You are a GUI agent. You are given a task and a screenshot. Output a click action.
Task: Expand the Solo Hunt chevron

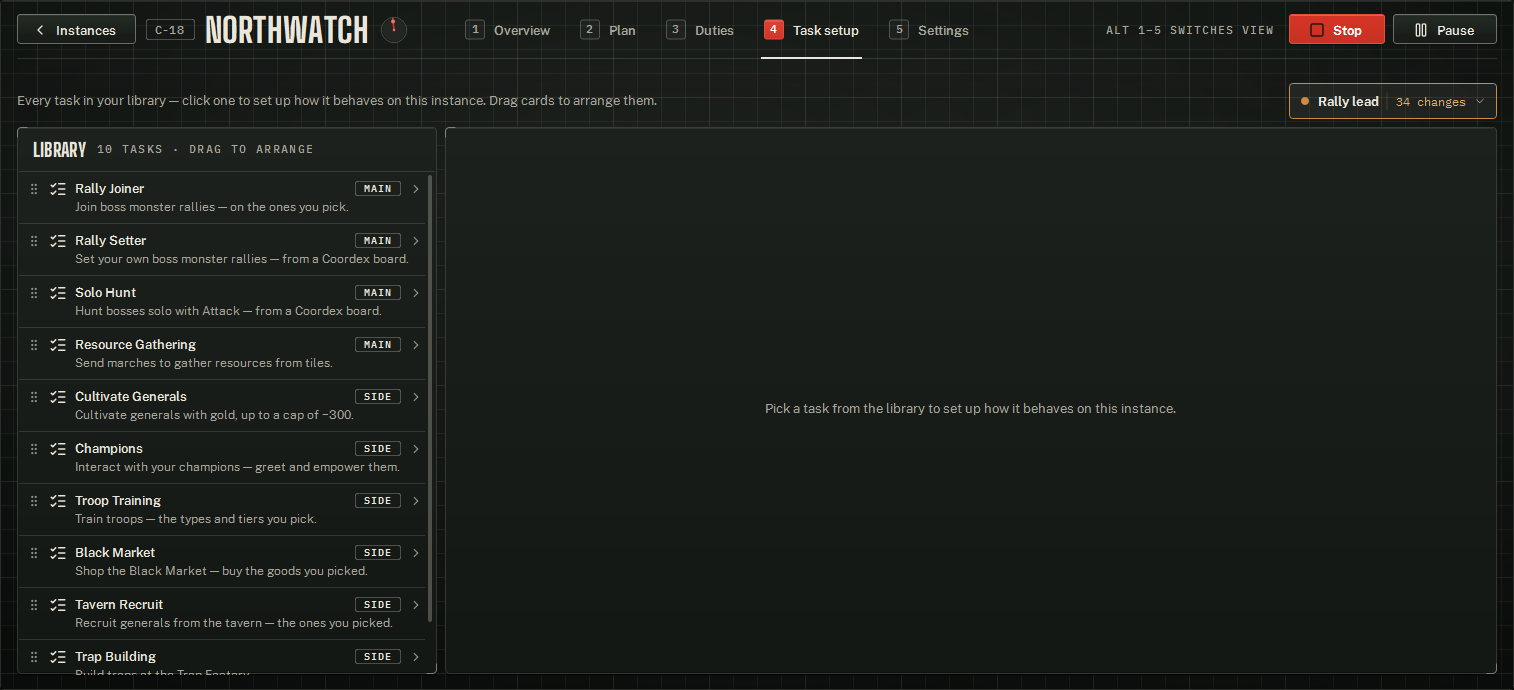click(416, 292)
